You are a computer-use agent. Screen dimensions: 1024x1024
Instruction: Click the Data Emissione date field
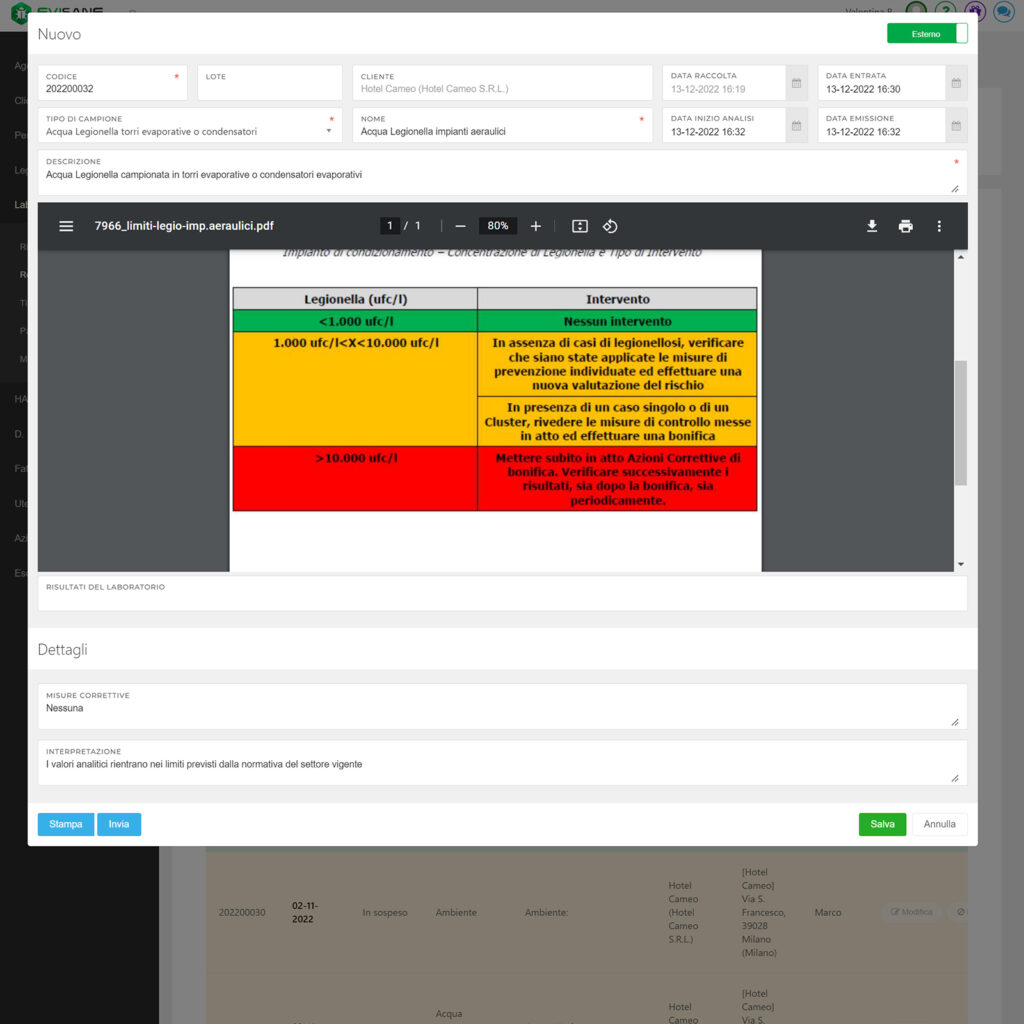(x=881, y=125)
